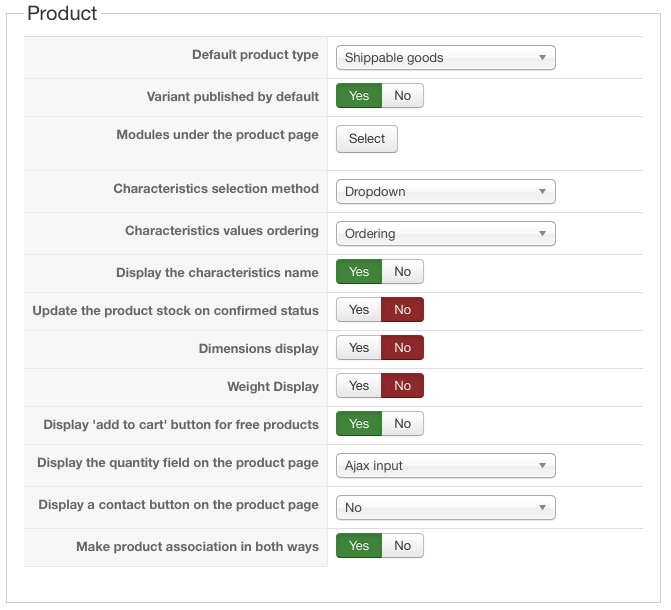This screenshot has width=671, height=610.
Task: Expand Characteristics selection method dropdown
Action: tap(445, 192)
